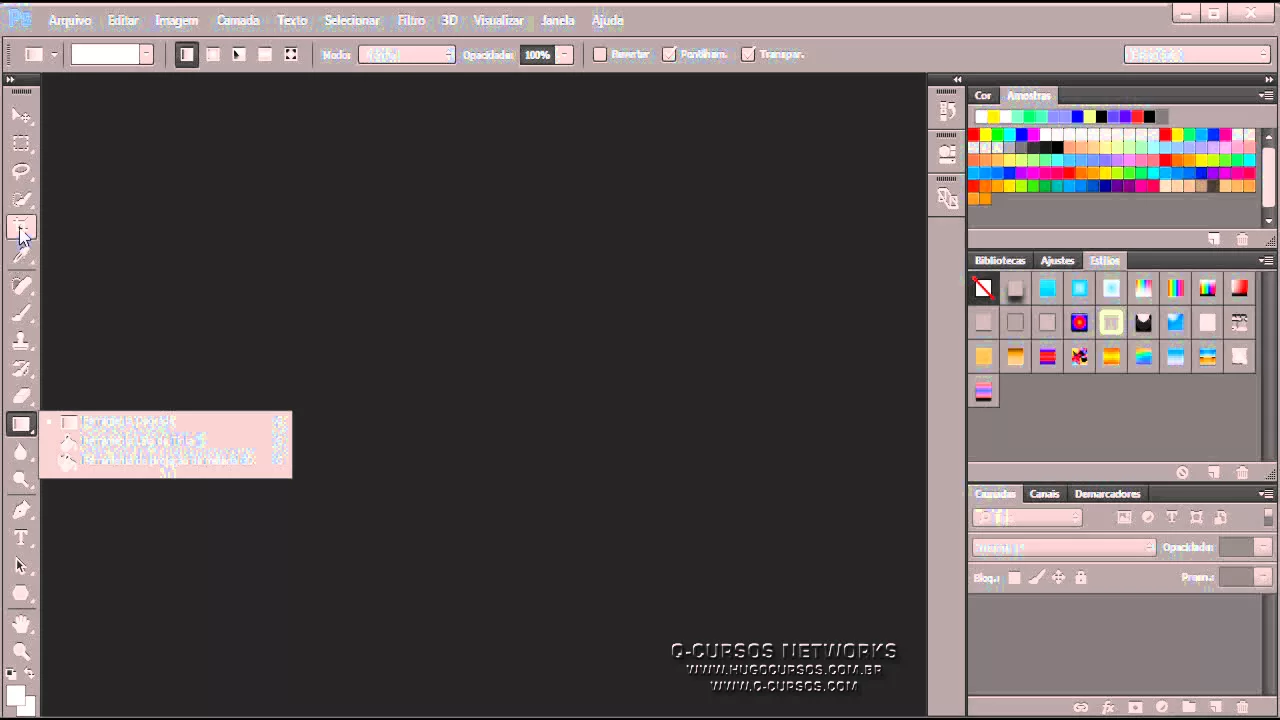Screen dimensions: 1280x720
Task: Add a layer mask from Layers footer
Action: [1135, 708]
